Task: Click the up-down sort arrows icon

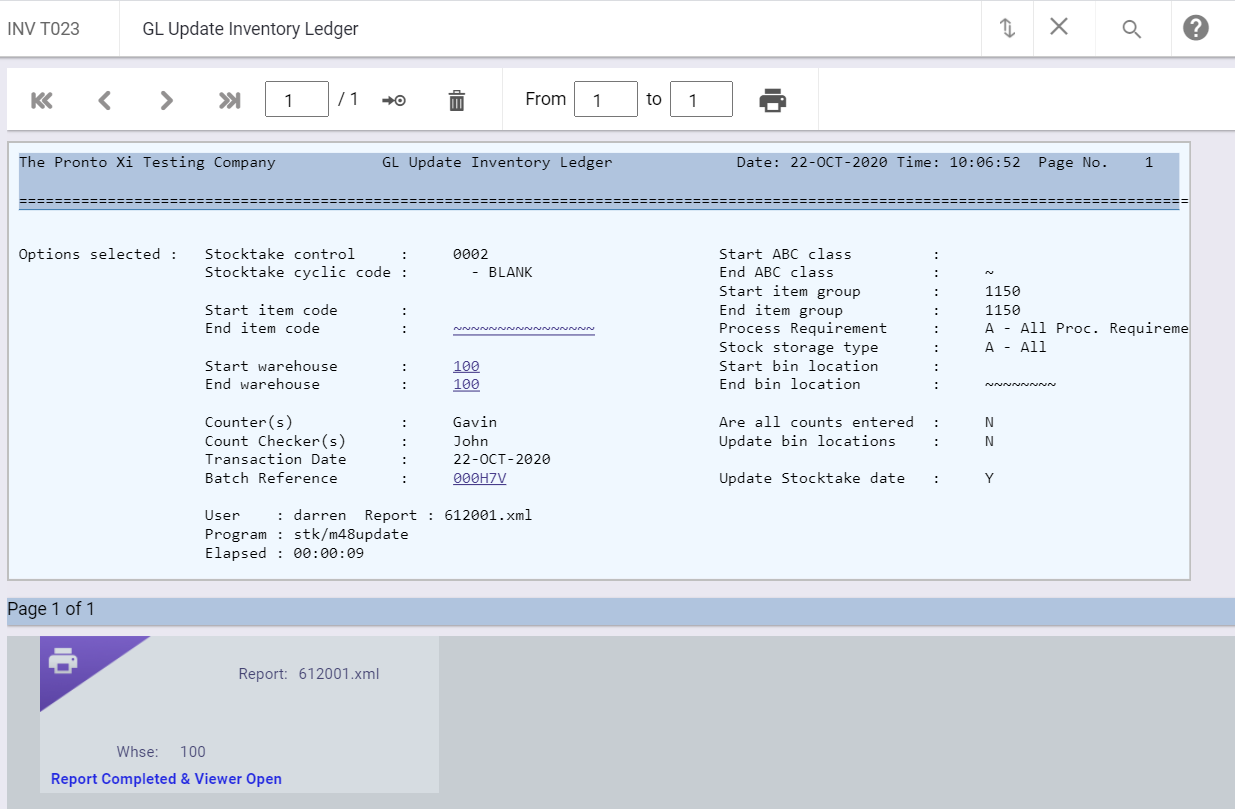Action: pos(1008,28)
